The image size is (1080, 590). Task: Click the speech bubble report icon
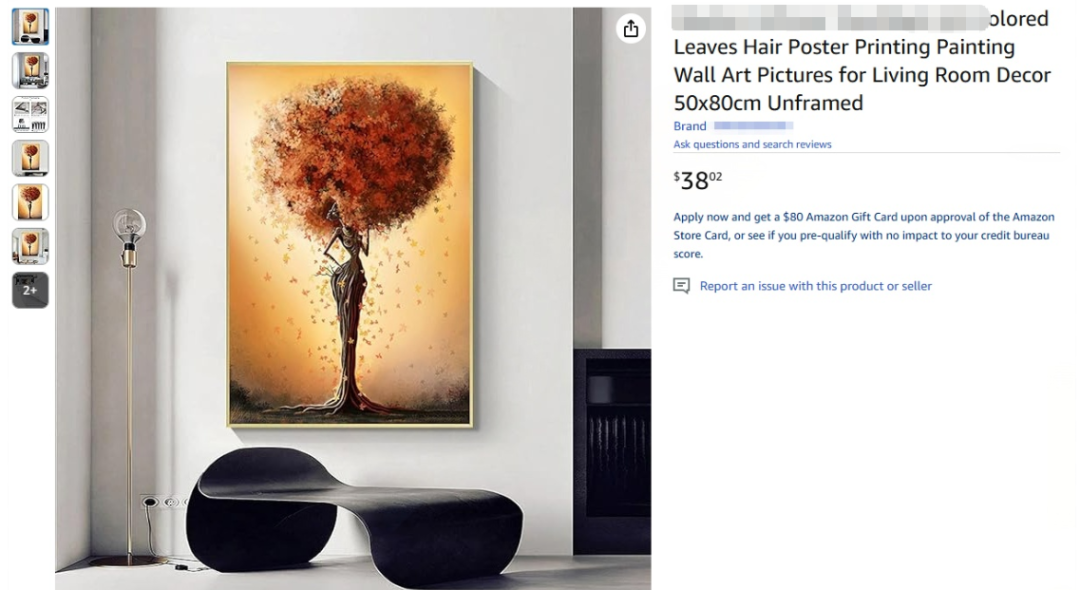coord(681,286)
